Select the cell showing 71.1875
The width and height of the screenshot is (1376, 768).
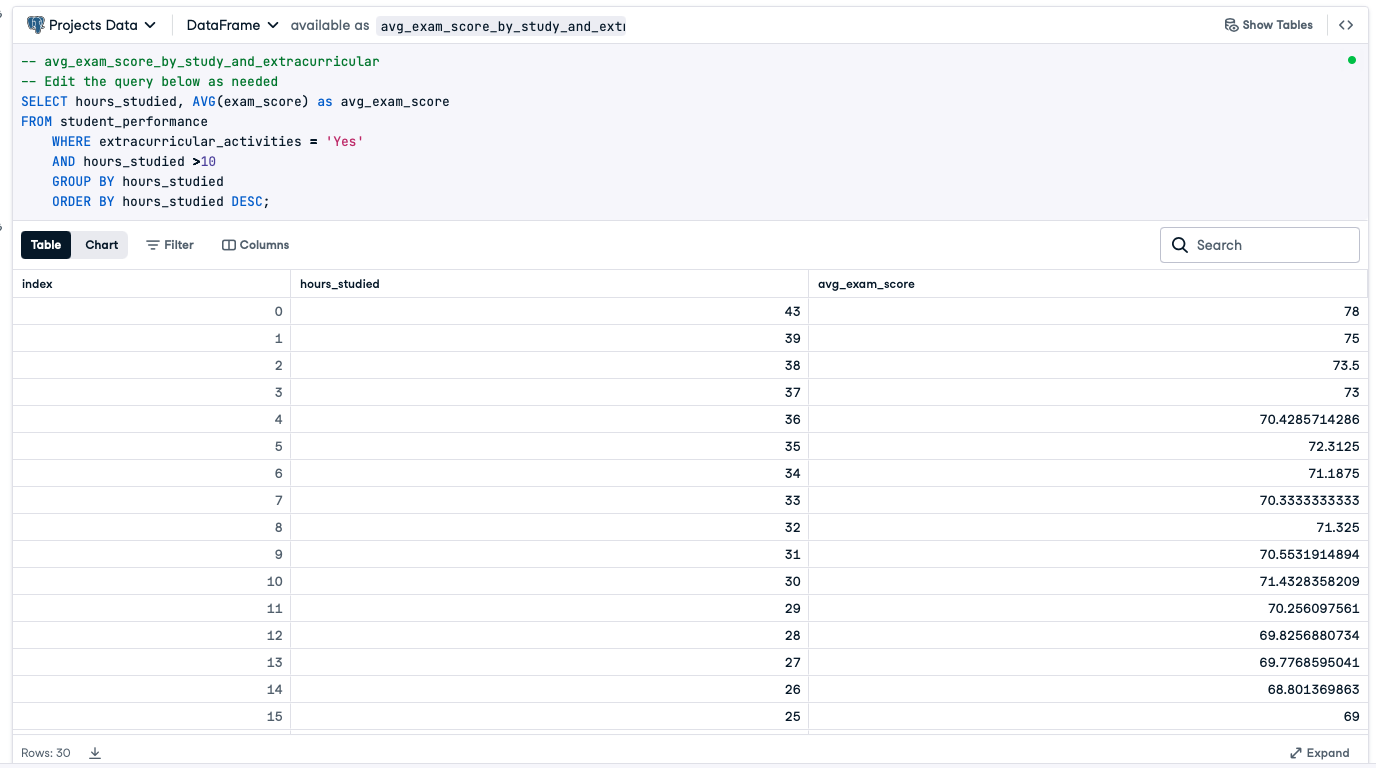point(1087,473)
